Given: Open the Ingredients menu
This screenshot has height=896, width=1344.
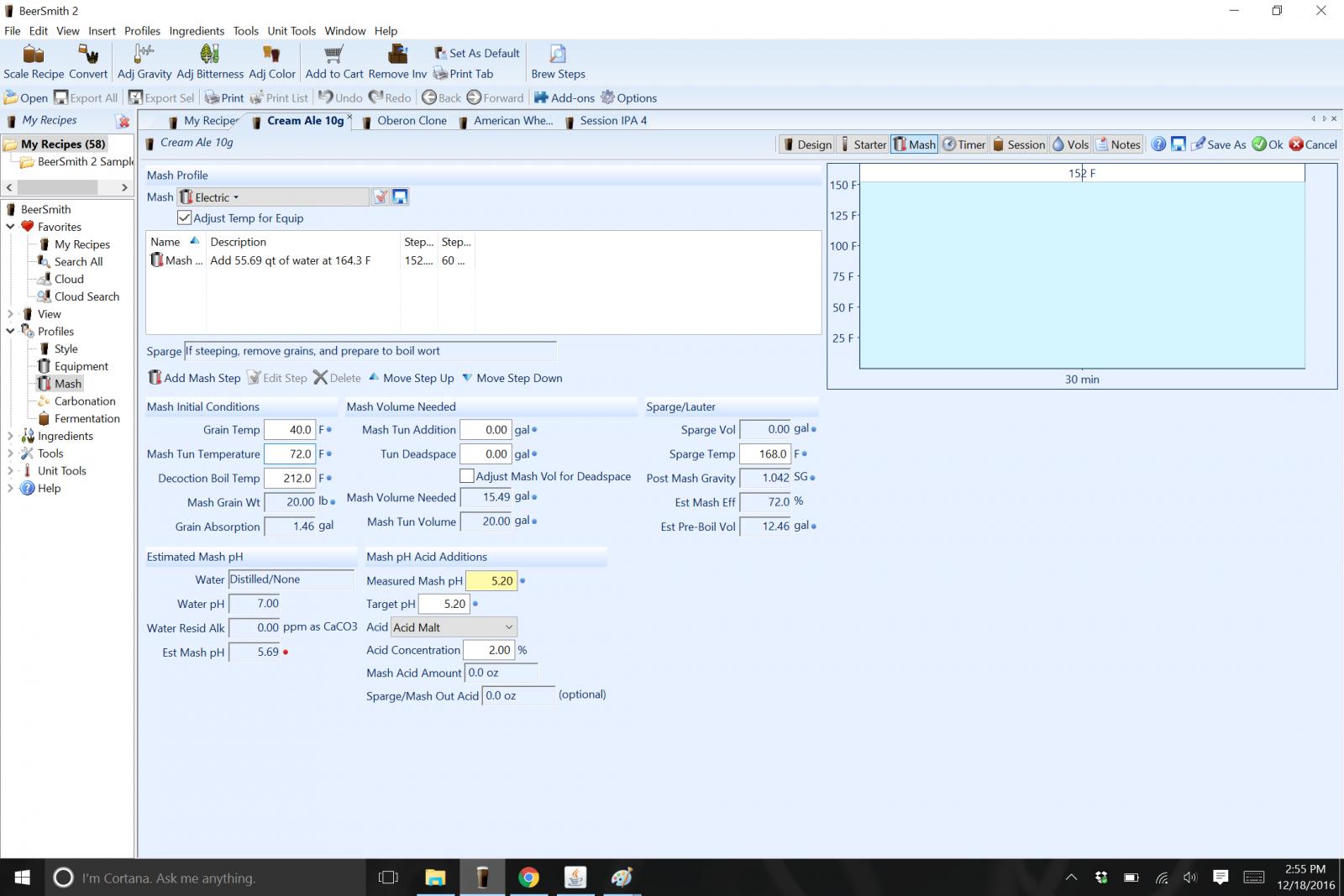Looking at the screenshot, I should click(197, 30).
